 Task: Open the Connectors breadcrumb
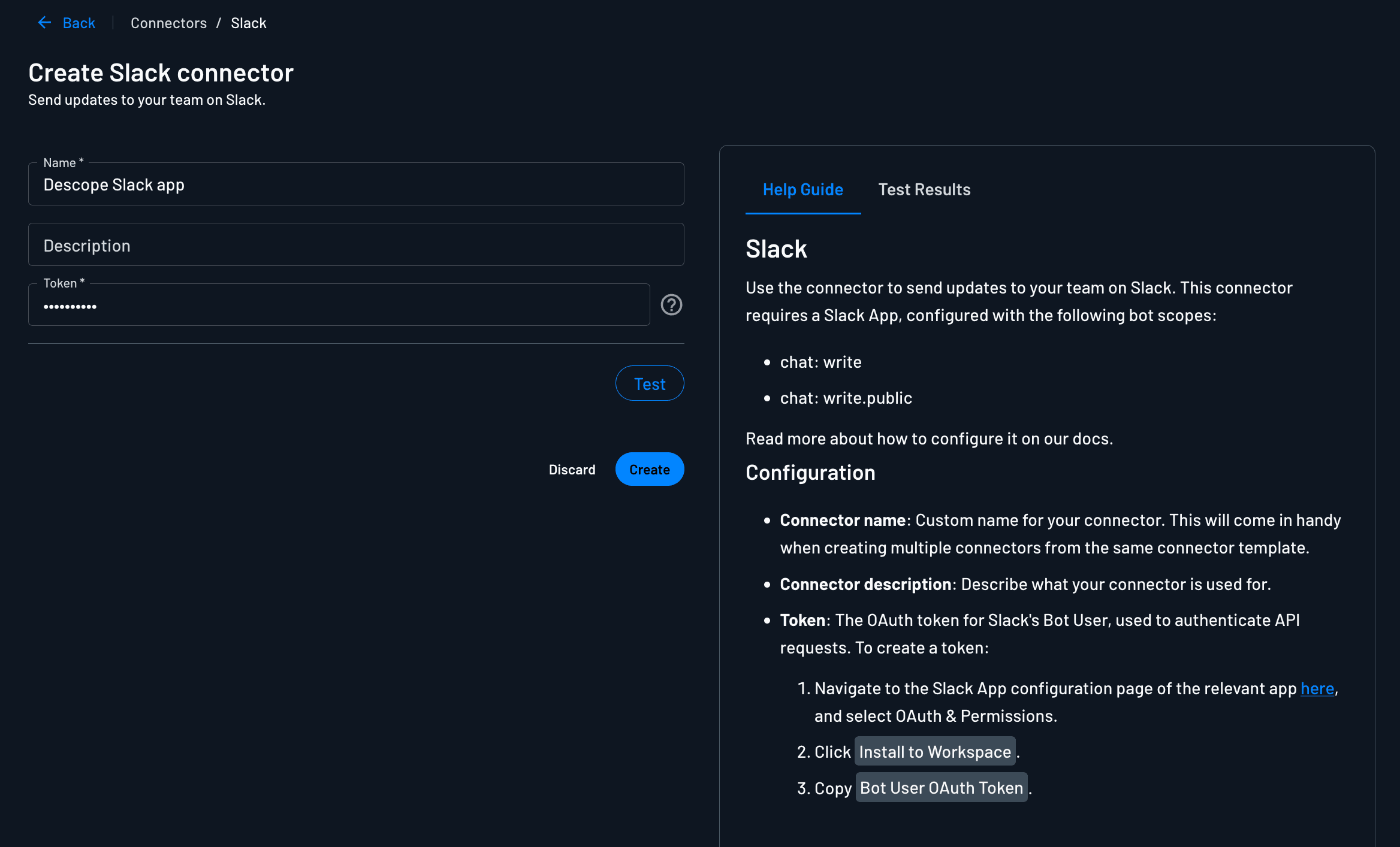168,22
